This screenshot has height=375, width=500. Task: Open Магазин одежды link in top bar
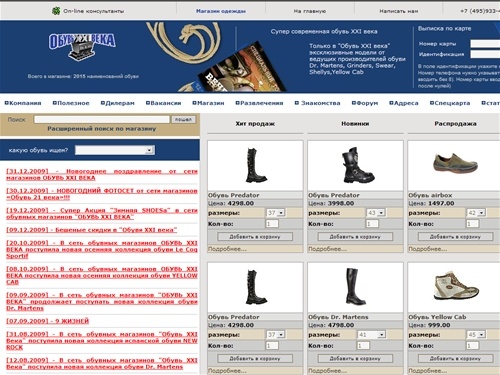pyautogui.click(x=221, y=11)
